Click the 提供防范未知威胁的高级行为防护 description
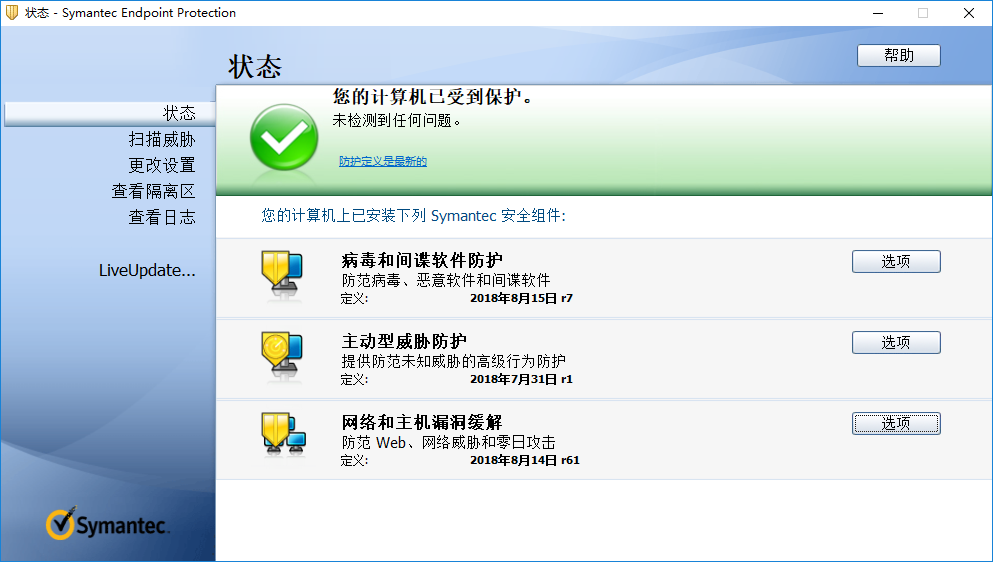 pyautogui.click(x=453, y=361)
